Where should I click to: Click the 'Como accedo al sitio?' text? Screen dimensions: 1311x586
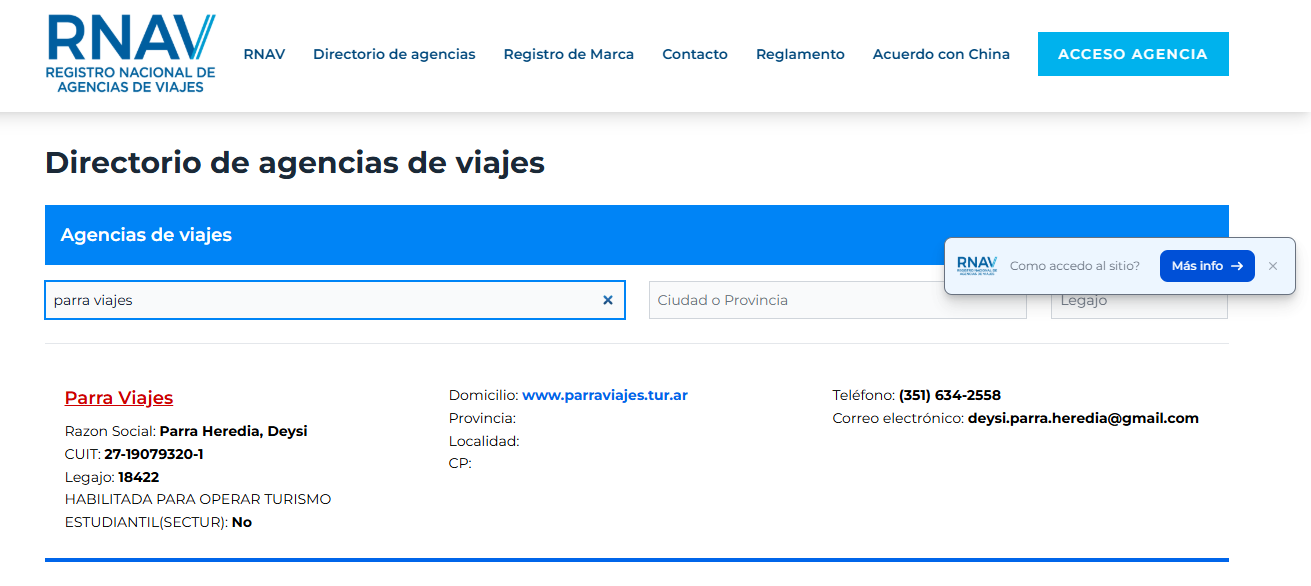click(x=1075, y=266)
